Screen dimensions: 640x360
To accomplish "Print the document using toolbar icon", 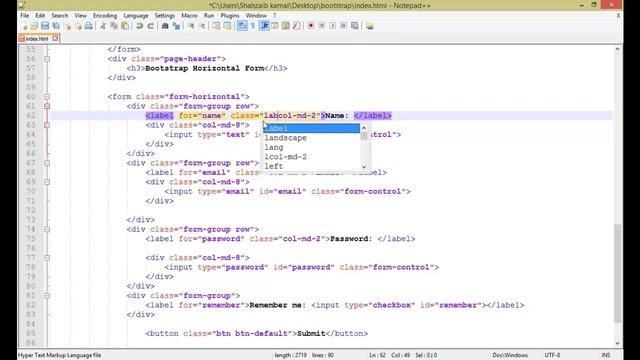I will [89, 26].
